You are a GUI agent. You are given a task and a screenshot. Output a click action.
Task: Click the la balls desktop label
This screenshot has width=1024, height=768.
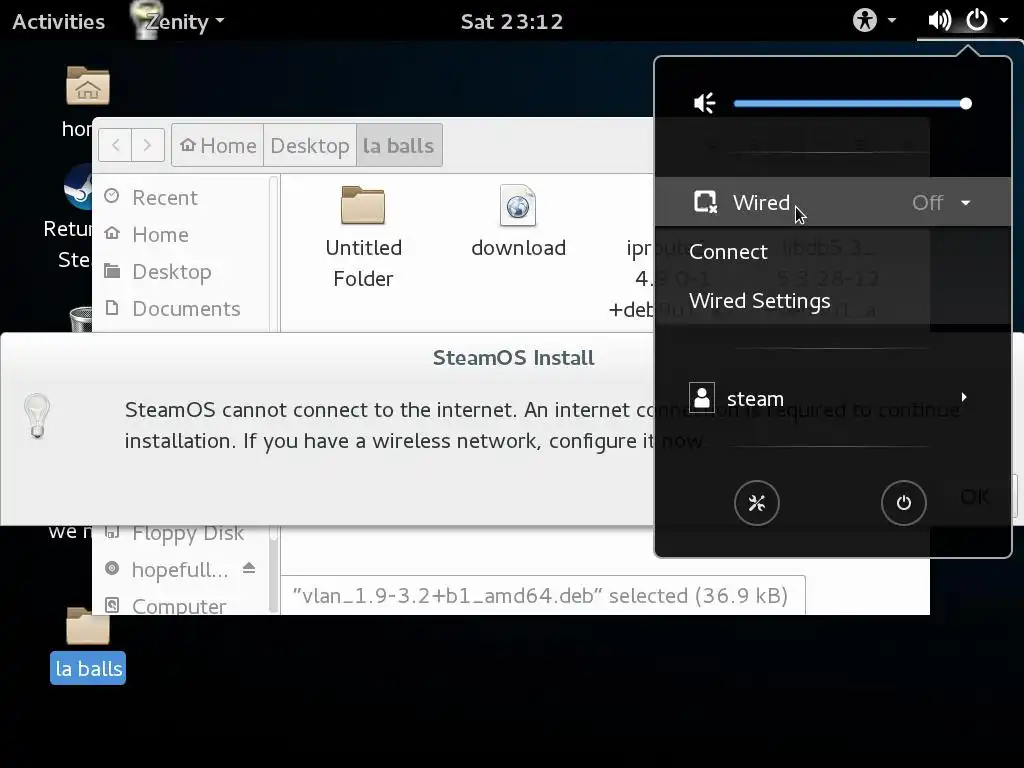(88, 669)
